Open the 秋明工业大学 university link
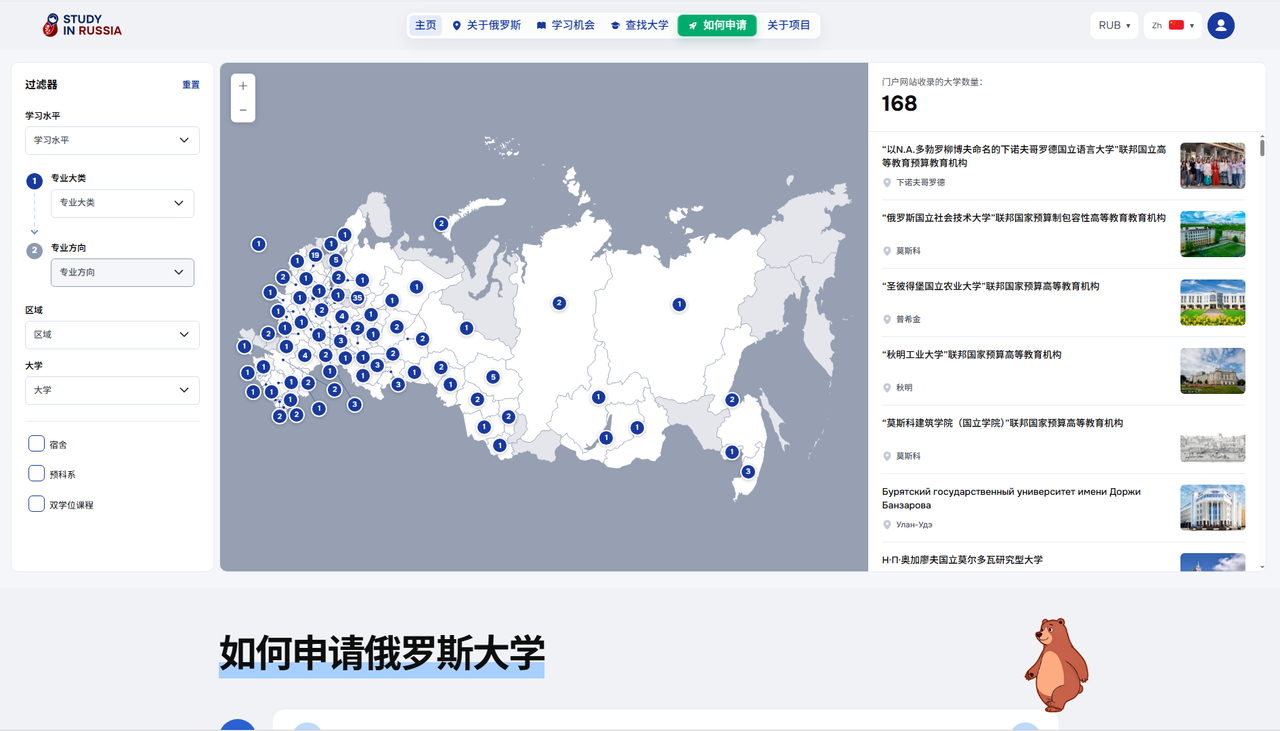 pyautogui.click(x=972, y=355)
